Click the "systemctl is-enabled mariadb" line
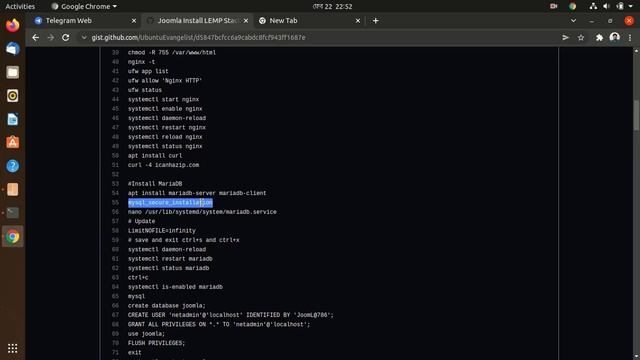This screenshot has height=360, width=640. [175, 287]
